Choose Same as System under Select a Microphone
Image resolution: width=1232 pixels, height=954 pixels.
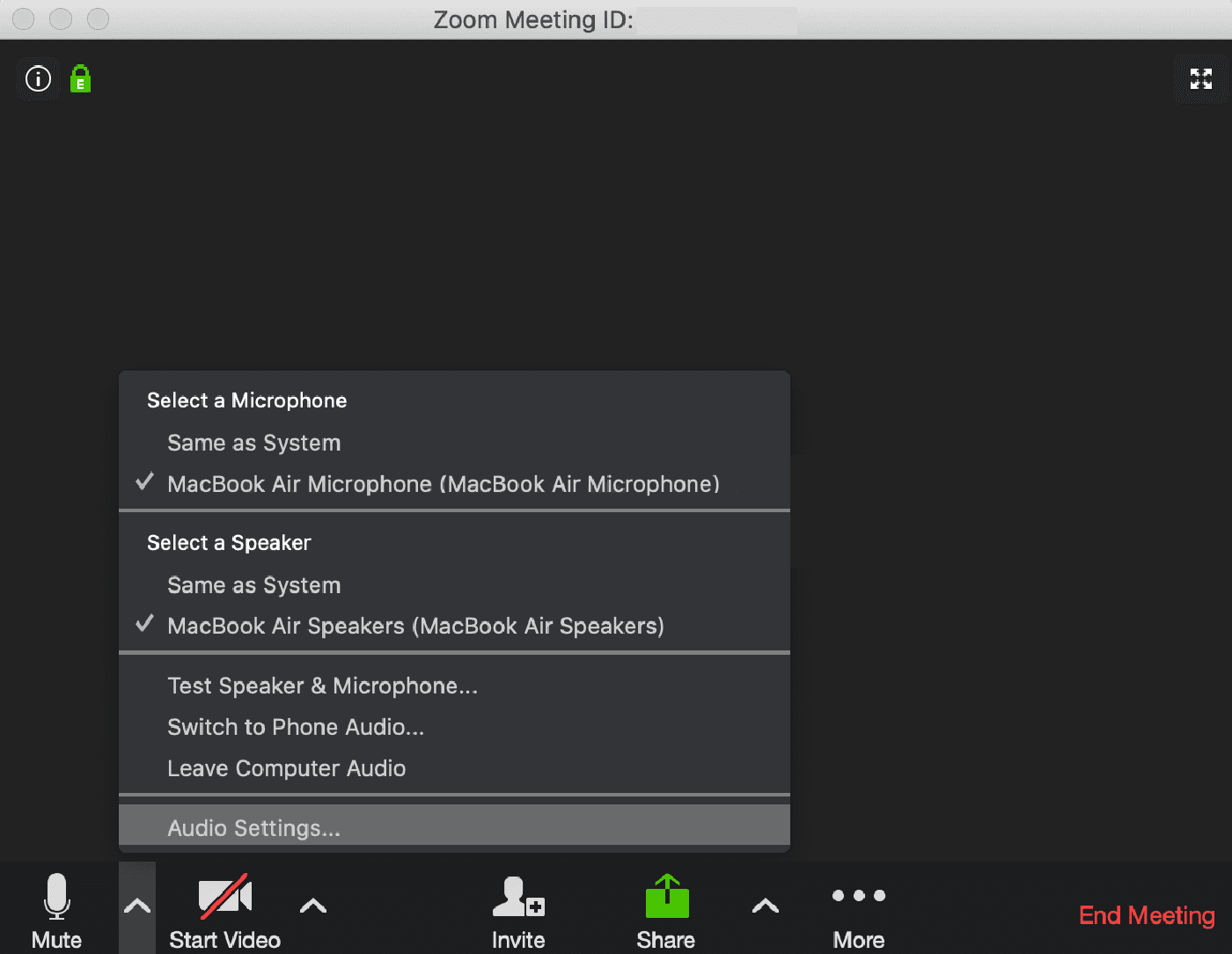coord(253,443)
